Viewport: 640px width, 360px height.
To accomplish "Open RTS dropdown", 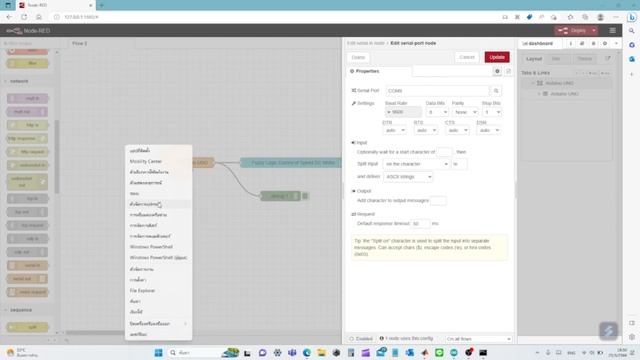I will (426, 130).
